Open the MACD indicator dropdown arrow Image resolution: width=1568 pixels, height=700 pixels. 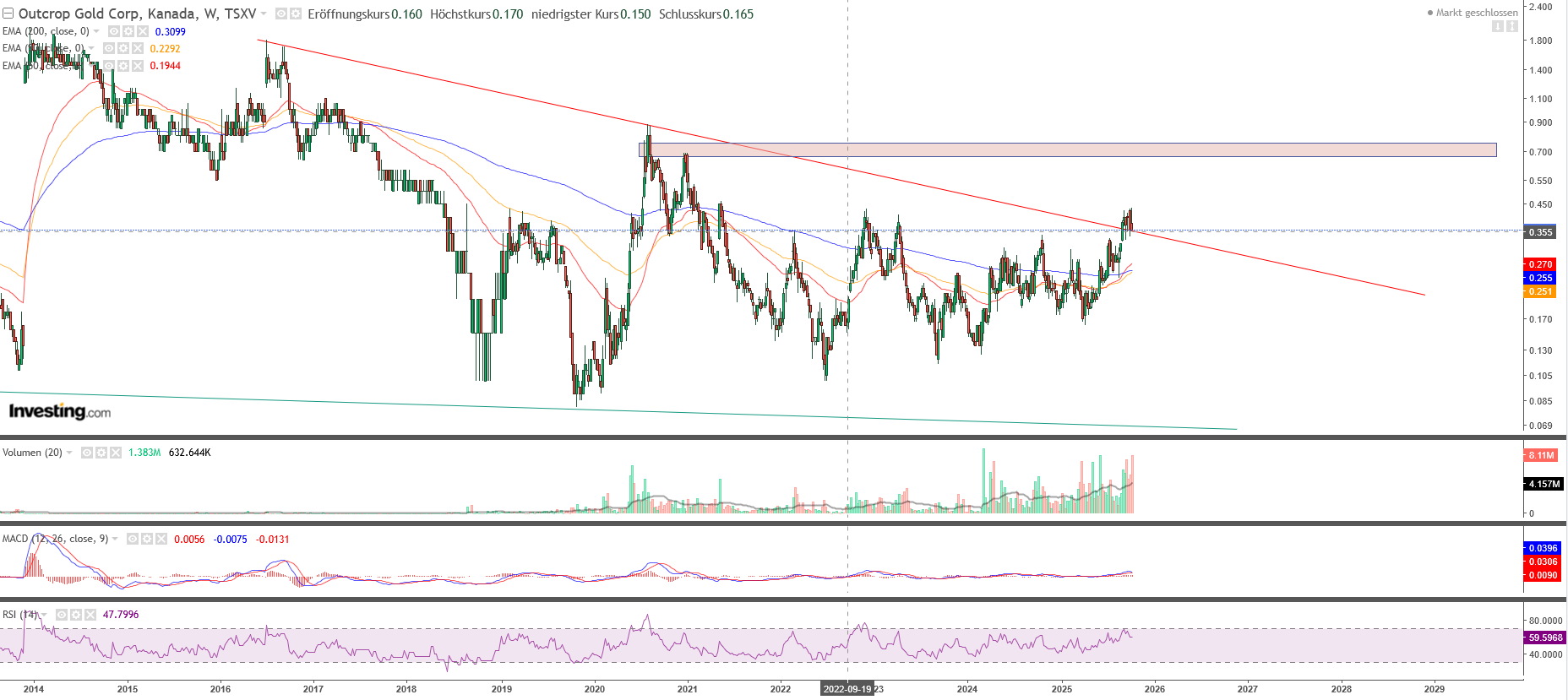tap(115, 539)
